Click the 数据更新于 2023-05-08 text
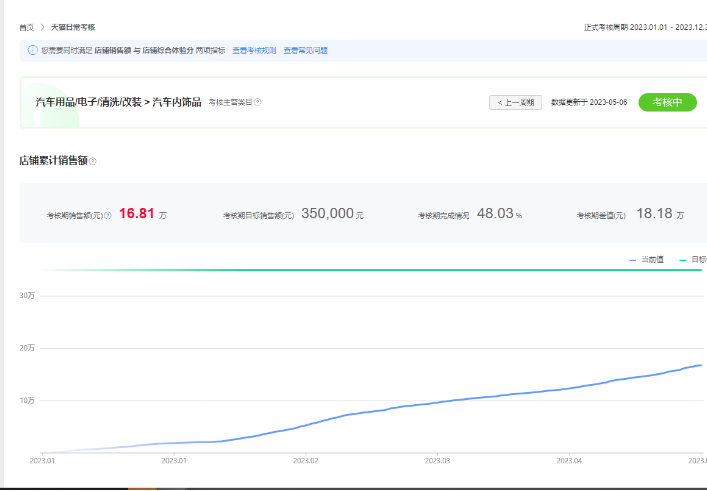Screen dimensions: 707x491 click(589, 102)
